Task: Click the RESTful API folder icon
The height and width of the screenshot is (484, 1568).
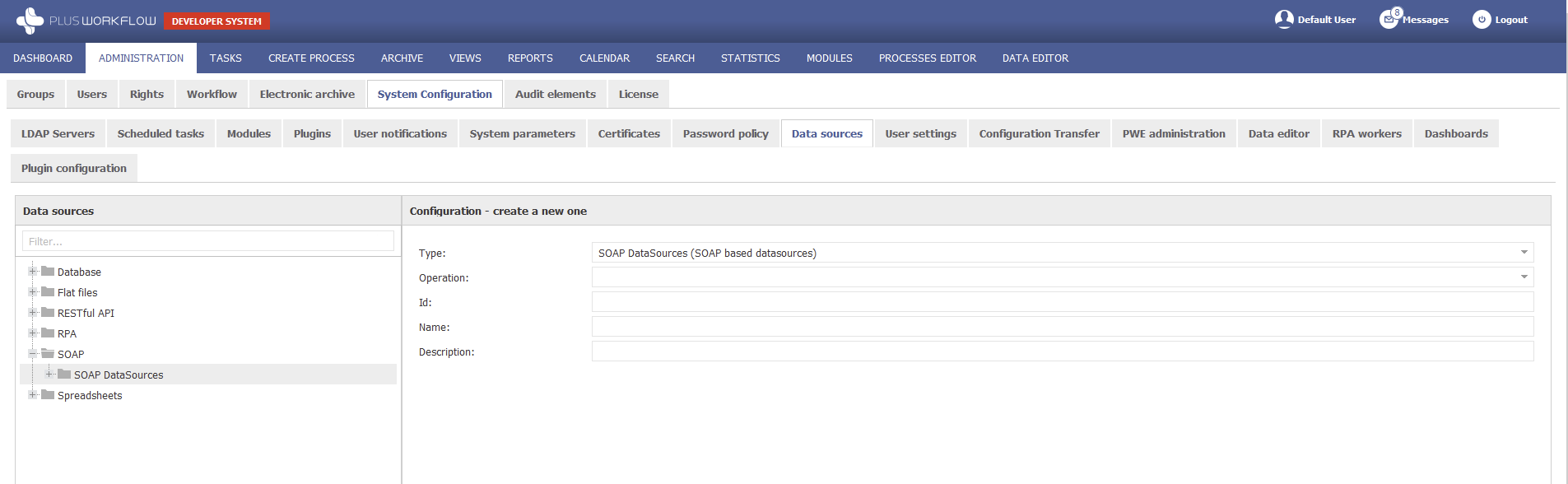Action: point(48,313)
